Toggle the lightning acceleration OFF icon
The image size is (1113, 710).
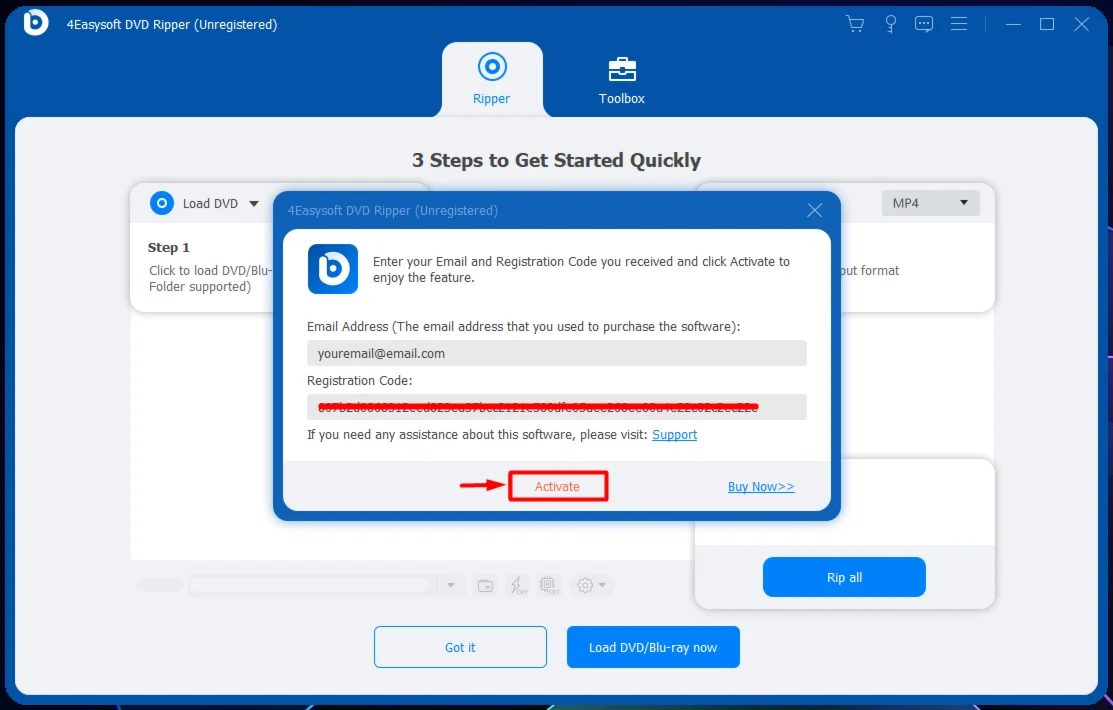[x=518, y=586]
